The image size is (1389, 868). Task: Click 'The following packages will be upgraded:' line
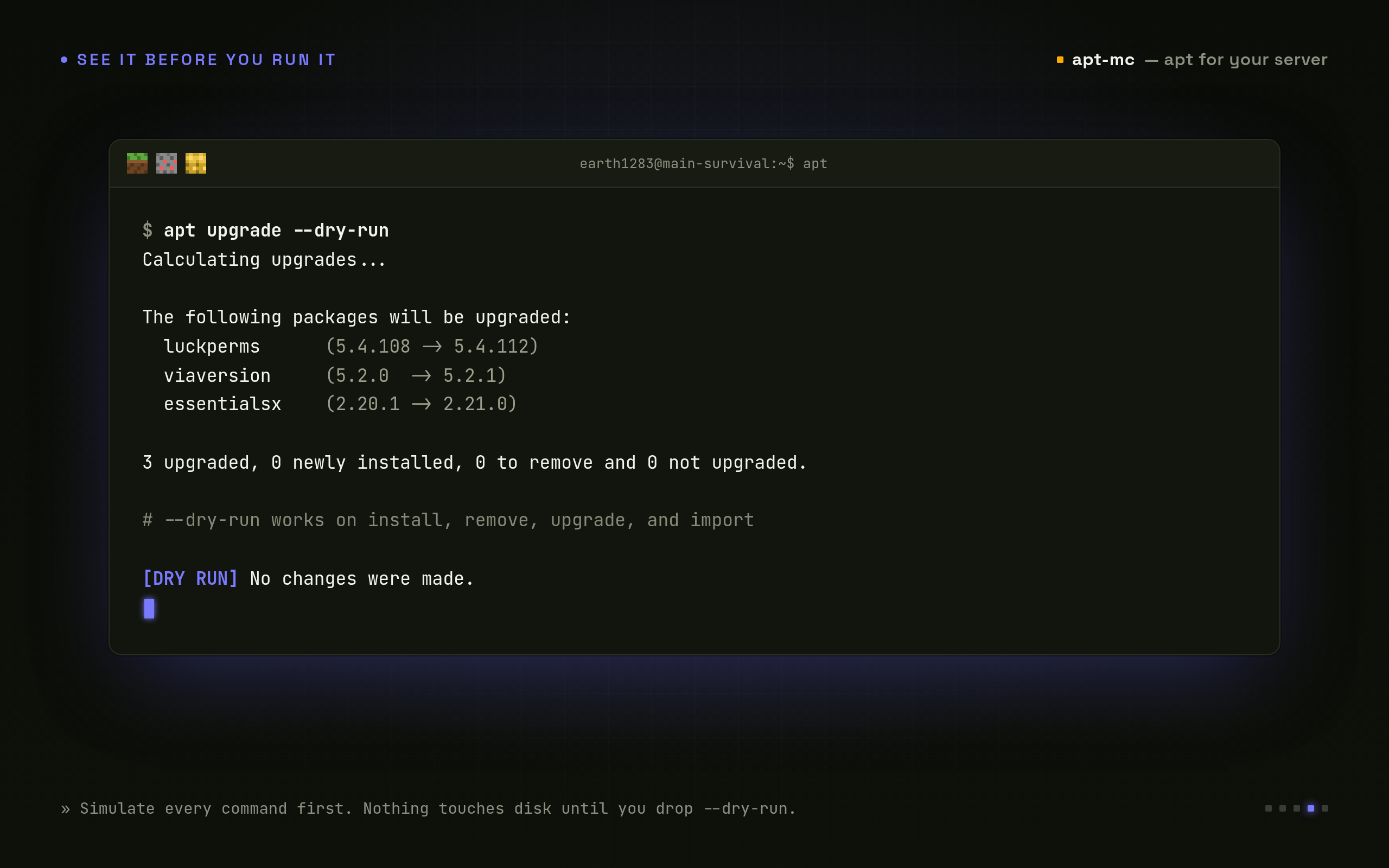point(356,317)
